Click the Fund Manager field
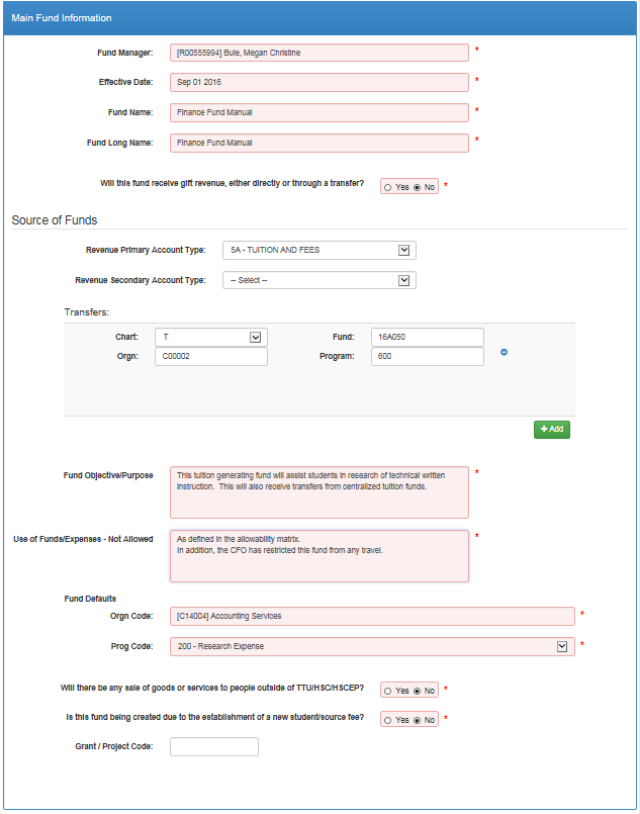640x814 pixels. point(319,52)
